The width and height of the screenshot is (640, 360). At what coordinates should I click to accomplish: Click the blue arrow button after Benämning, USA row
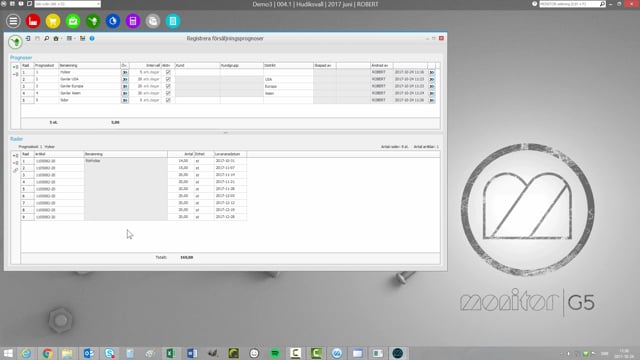(125, 79)
